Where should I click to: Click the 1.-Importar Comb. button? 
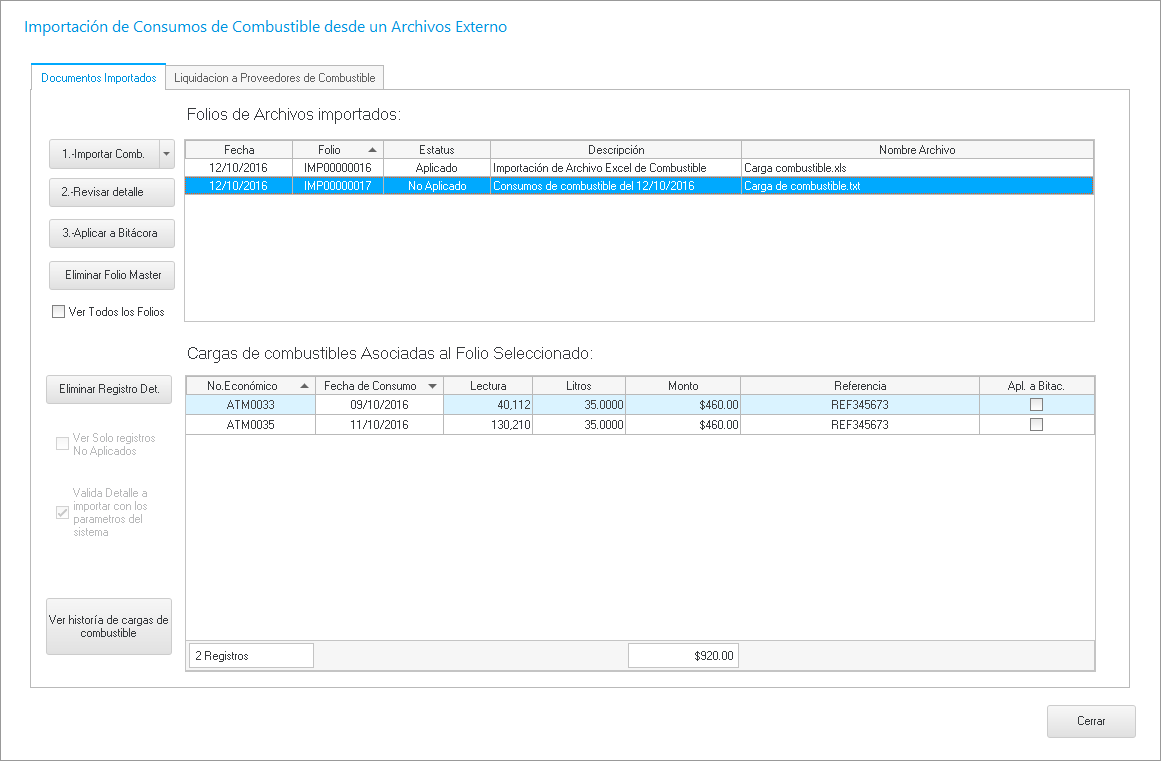(x=103, y=154)
